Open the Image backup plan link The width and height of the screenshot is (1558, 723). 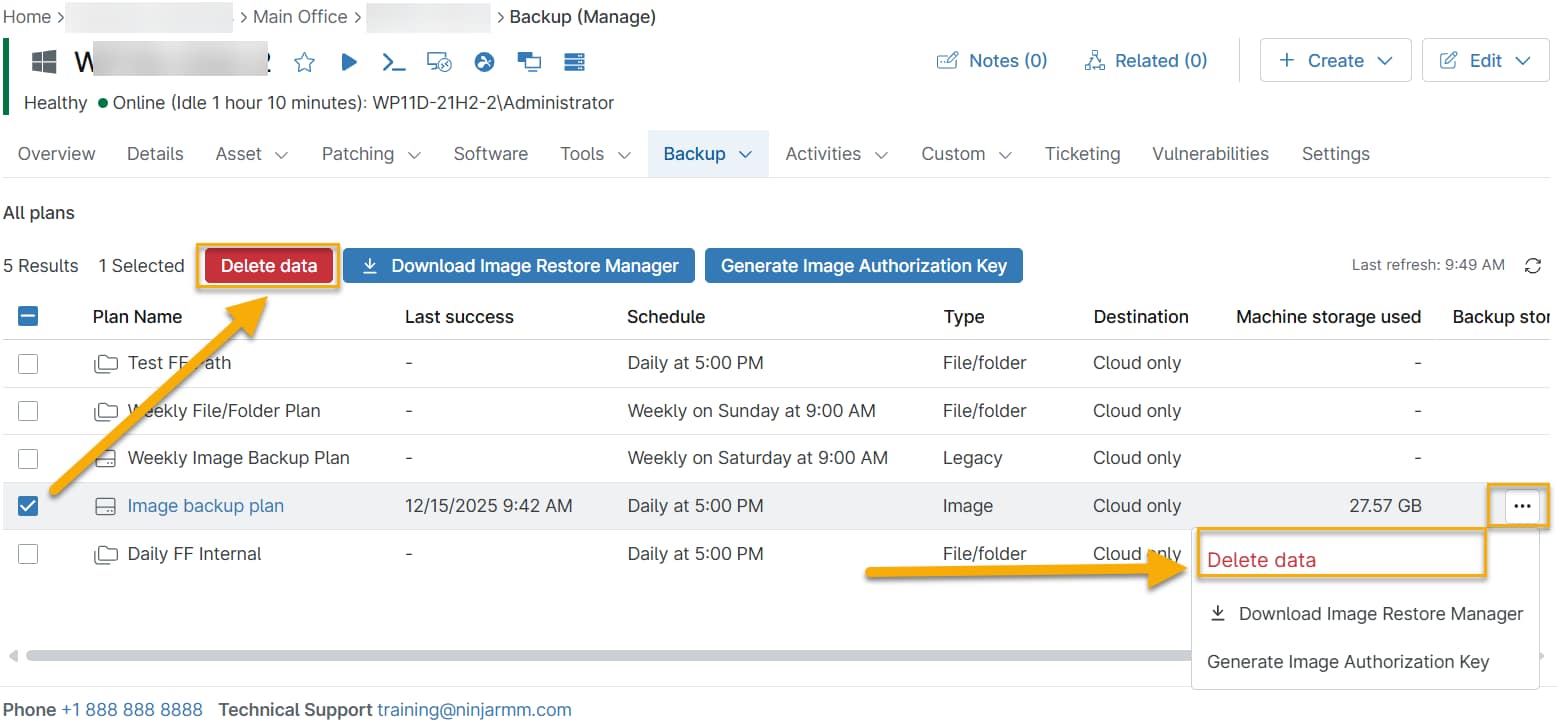tap(205, 506)
